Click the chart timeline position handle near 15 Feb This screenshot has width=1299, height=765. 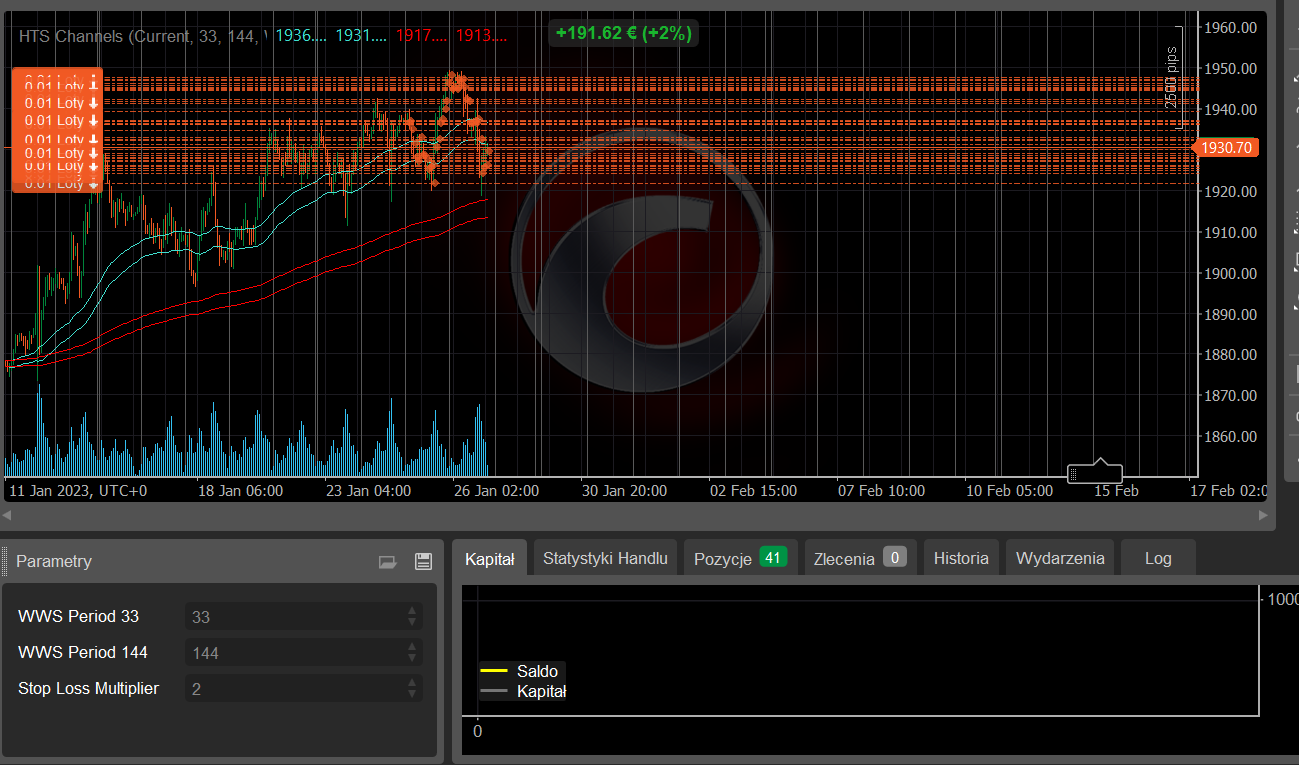(x=1095, y=471)
